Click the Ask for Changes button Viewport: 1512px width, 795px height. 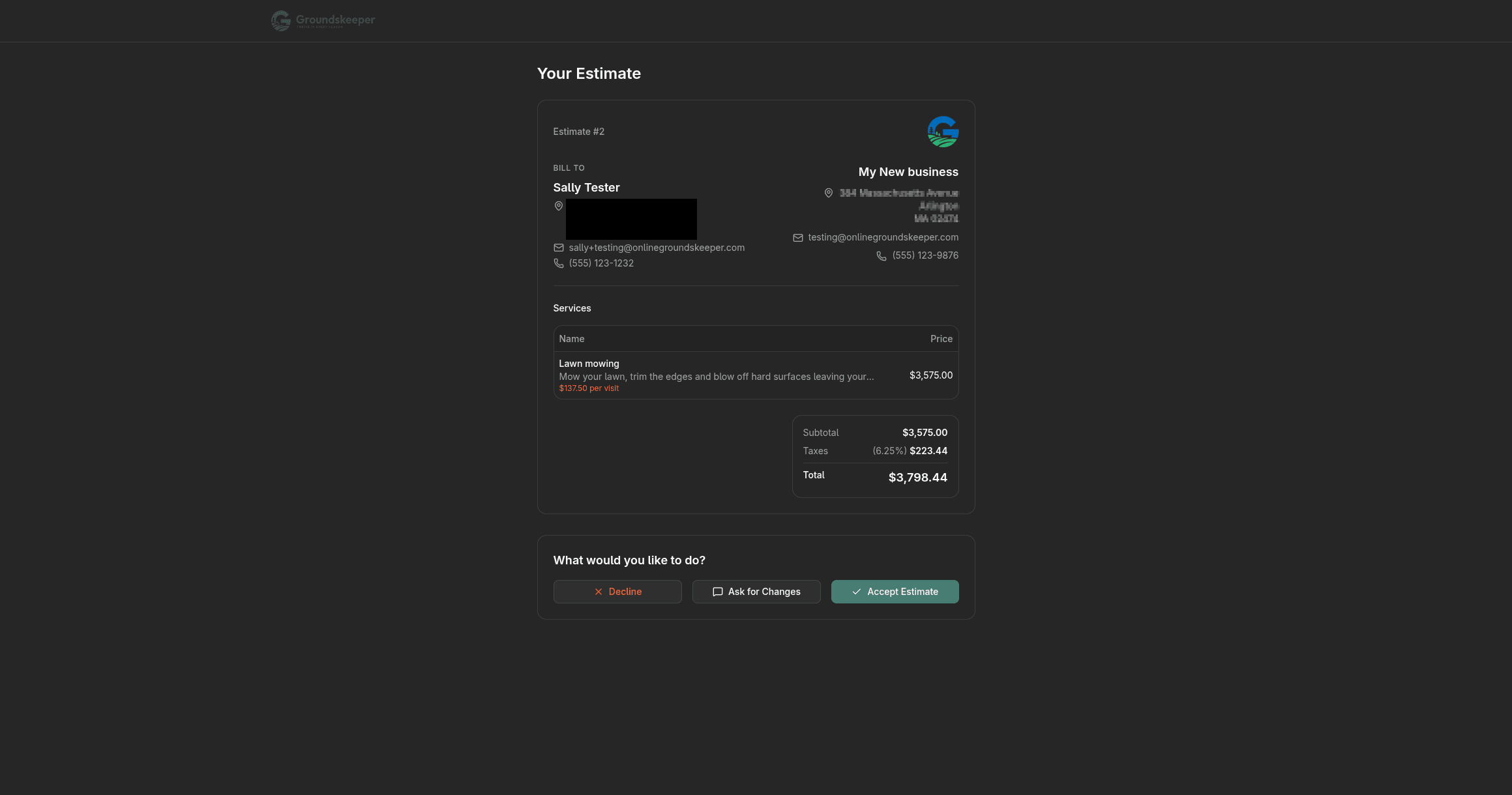(756, 592)
